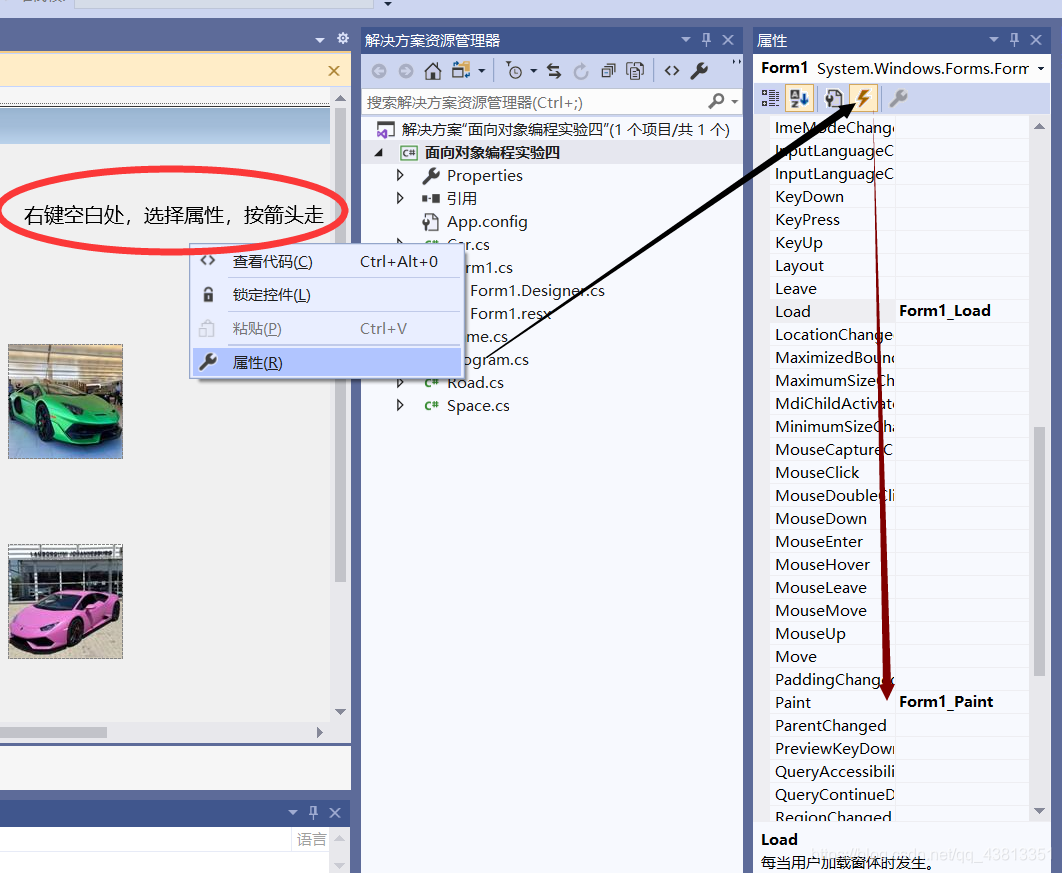Click Show All Files icon
Image resolution: width=1062 pixels, height=873 pixels.
click(635, 71)
